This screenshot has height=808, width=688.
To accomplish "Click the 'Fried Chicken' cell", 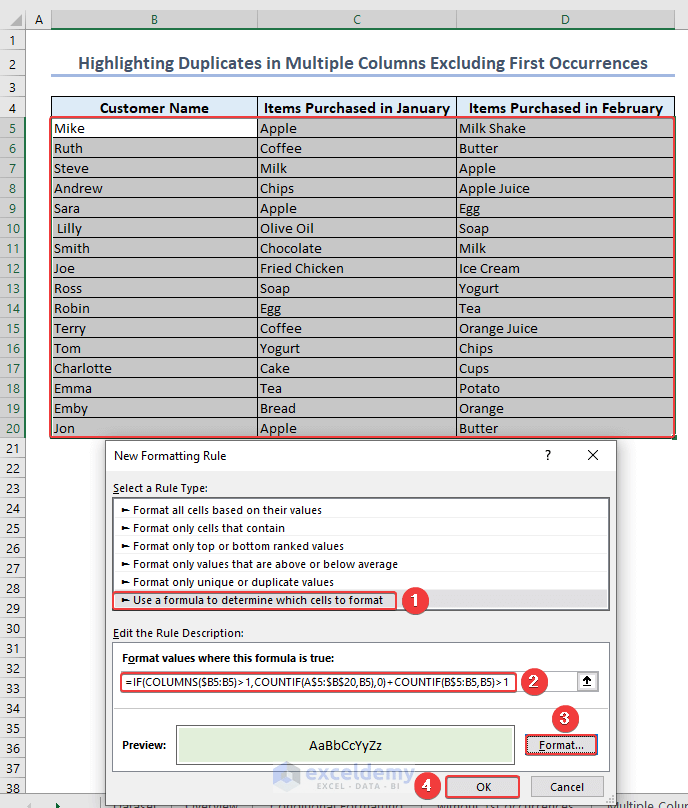I will 357,268.
